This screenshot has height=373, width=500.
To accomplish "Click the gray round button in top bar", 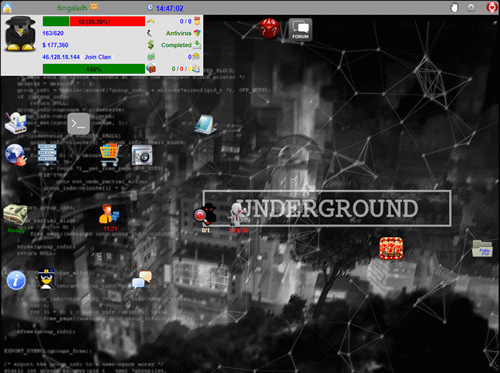I will point(471,7).
